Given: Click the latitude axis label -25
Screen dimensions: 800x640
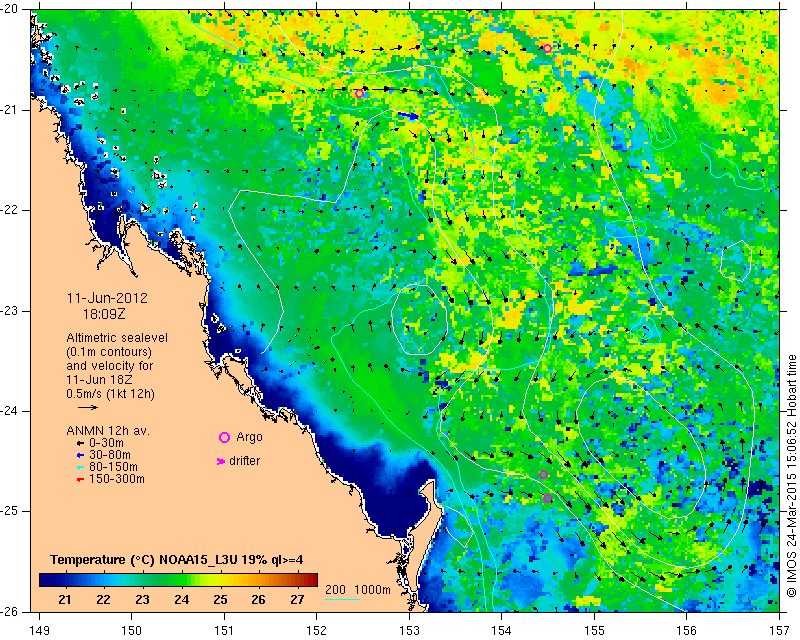Looking at the screenshot, I should 9,511.
